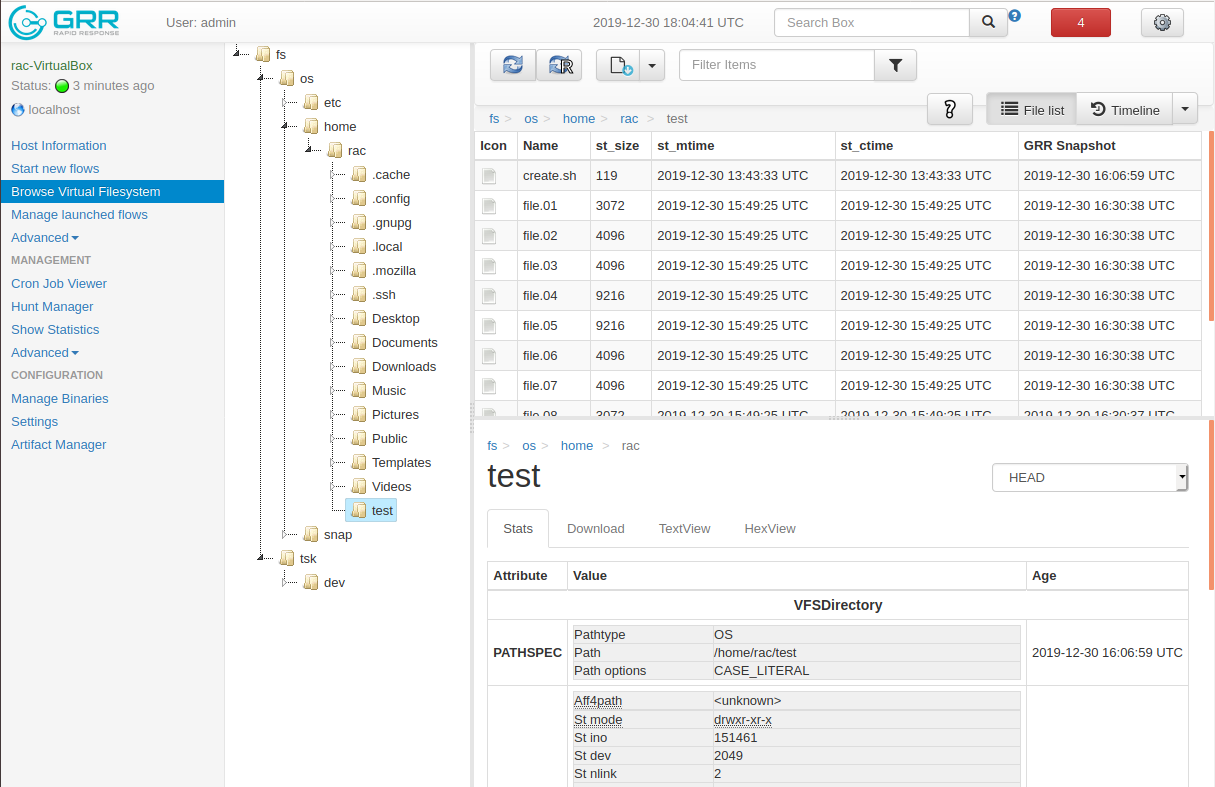The height and width of the screenshot is (787, 1215).
Task: Switch to Timeline view
Action: coord(1125,109)
